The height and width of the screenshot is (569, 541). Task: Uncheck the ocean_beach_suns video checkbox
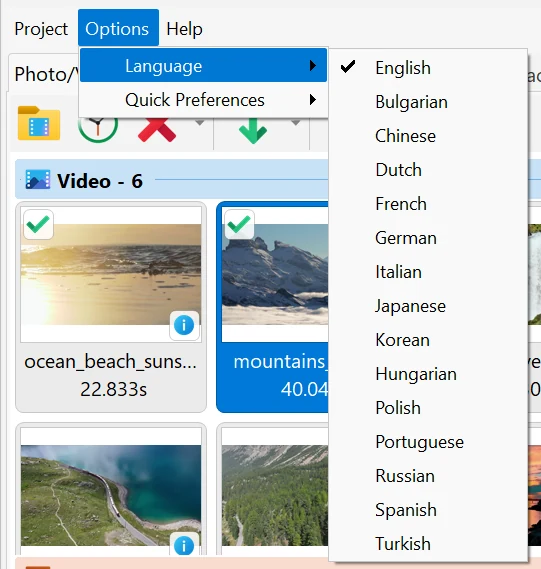(x=38, y=224)
